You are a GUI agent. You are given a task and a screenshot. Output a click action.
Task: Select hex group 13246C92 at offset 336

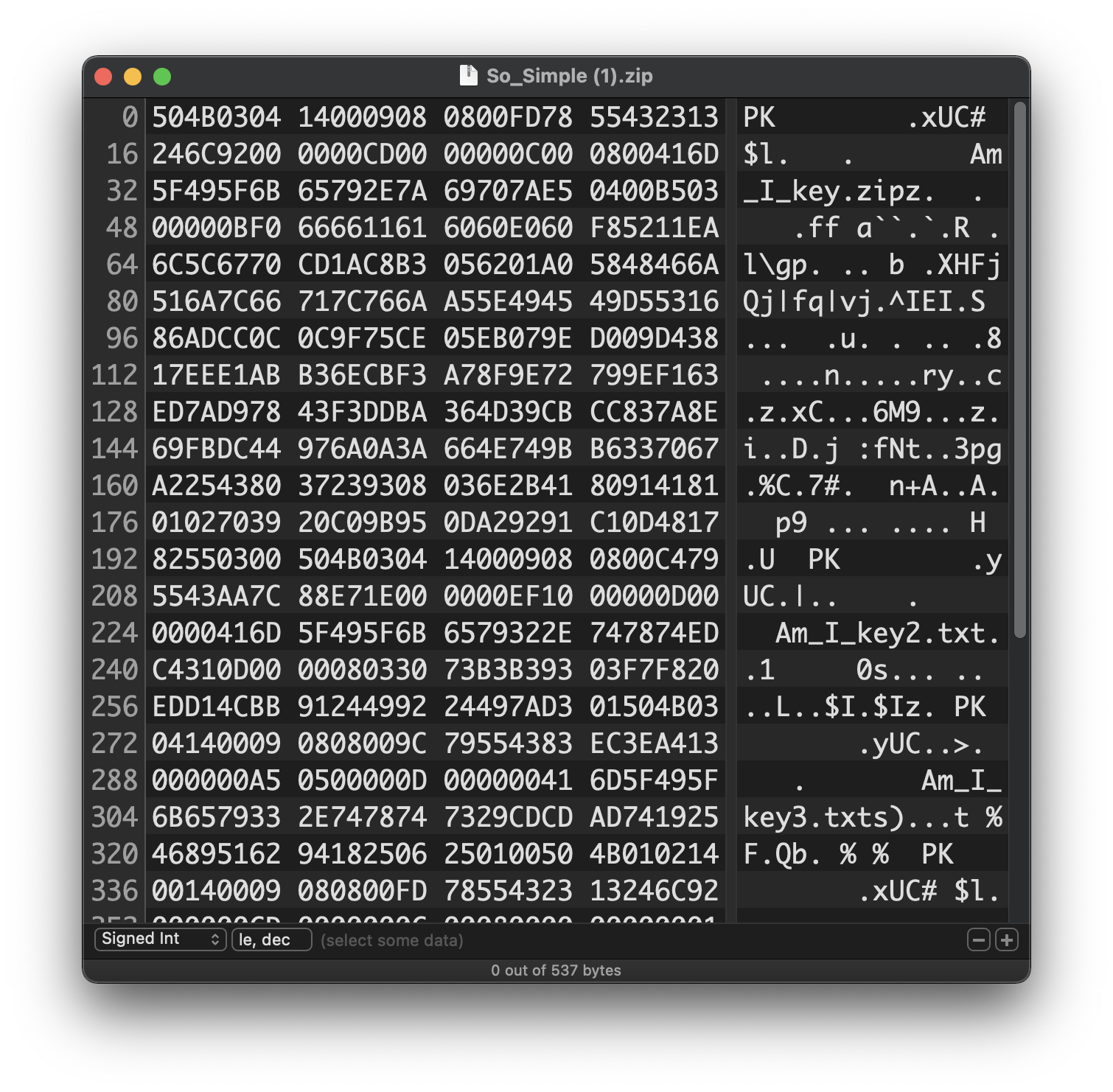(x=654, y=891)
